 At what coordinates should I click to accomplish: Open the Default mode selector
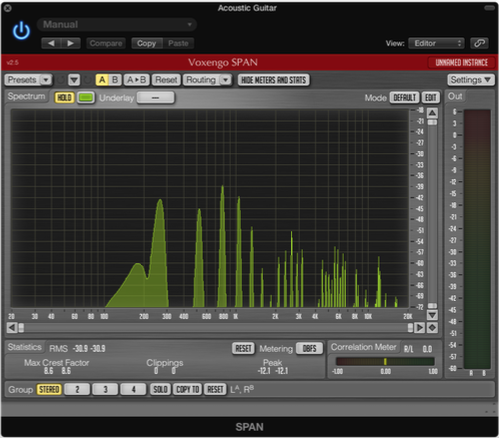coord(404,98)
